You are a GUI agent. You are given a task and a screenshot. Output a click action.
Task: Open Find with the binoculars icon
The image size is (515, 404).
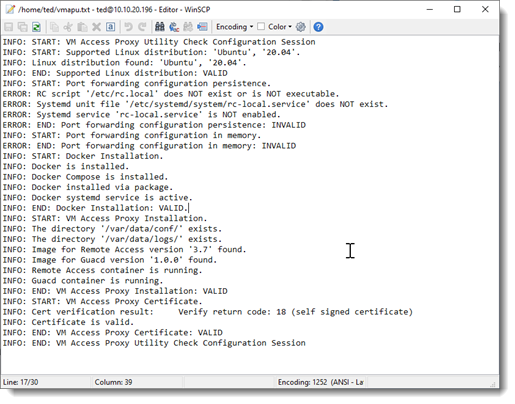(x=160, y=27)
